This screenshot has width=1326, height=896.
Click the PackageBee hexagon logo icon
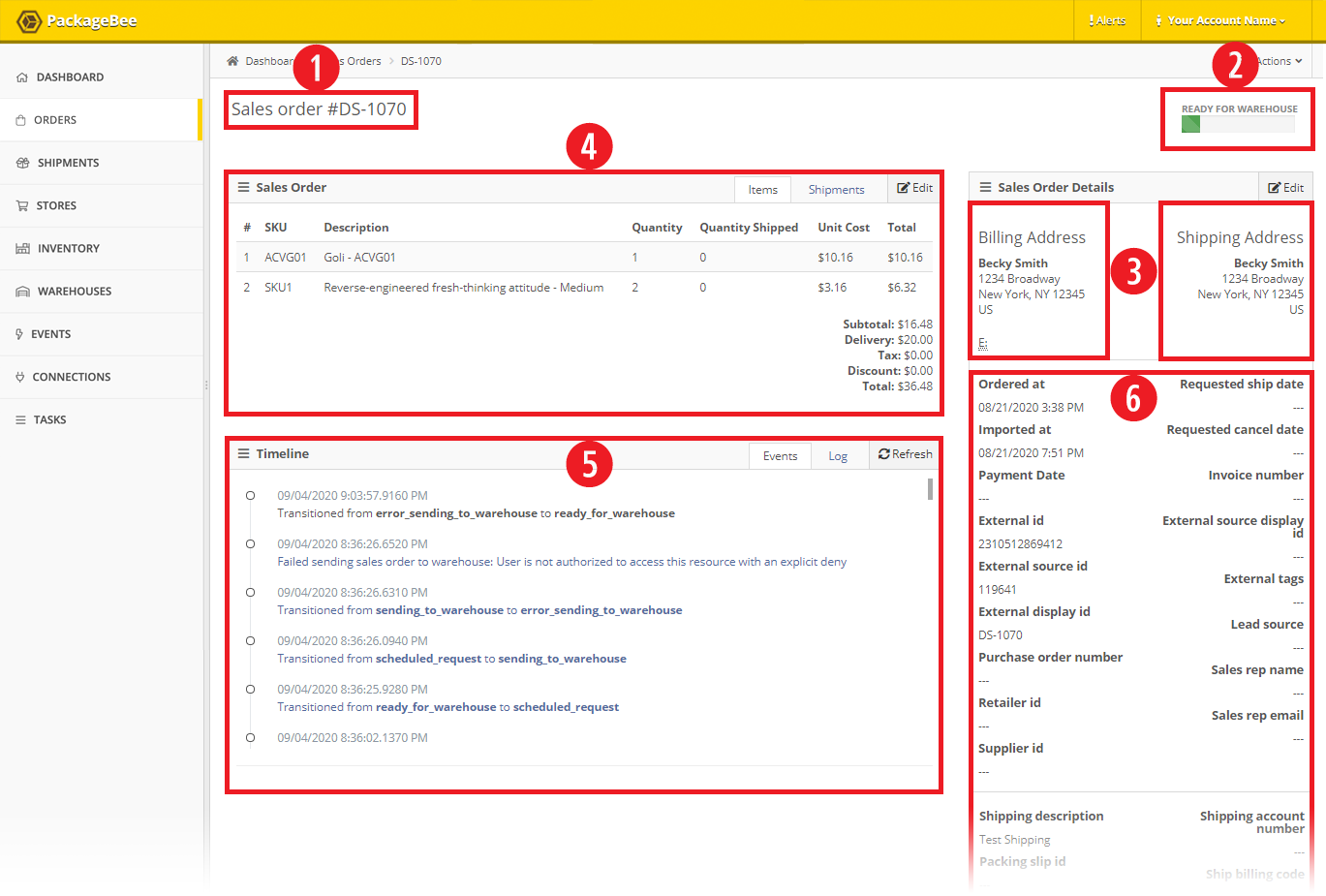(x=29, y=20)
